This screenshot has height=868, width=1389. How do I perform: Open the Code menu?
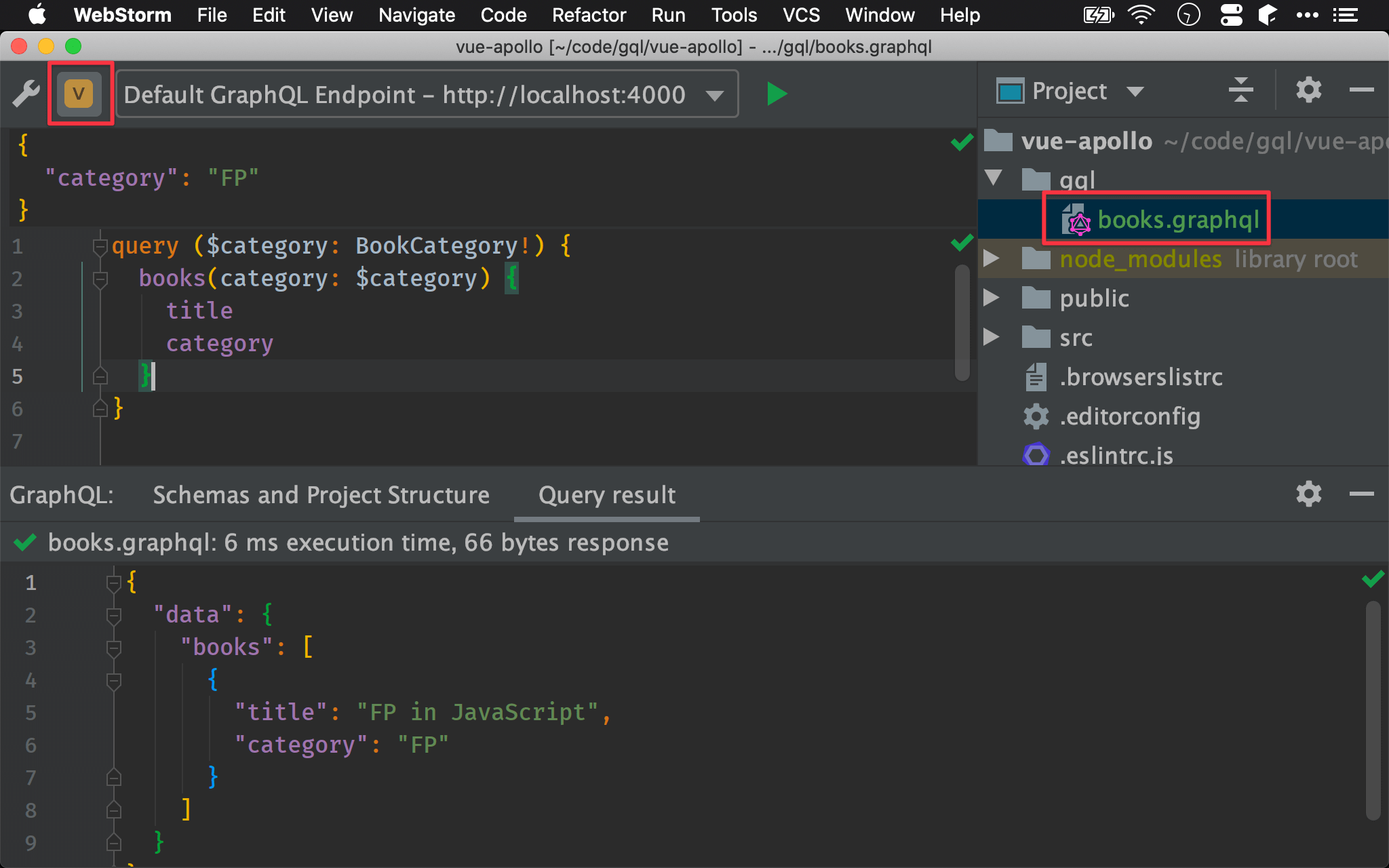coord(503,15)
